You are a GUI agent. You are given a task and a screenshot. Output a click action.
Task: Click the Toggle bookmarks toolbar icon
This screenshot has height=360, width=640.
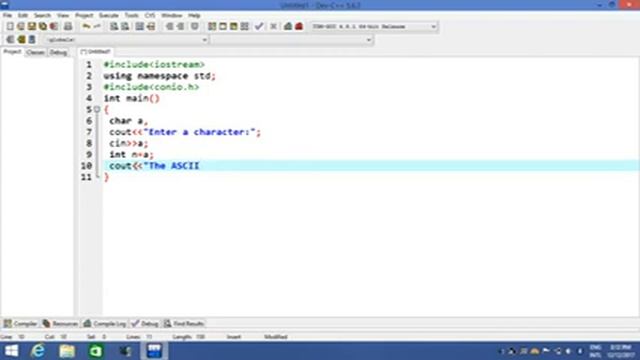pos(21,40)
